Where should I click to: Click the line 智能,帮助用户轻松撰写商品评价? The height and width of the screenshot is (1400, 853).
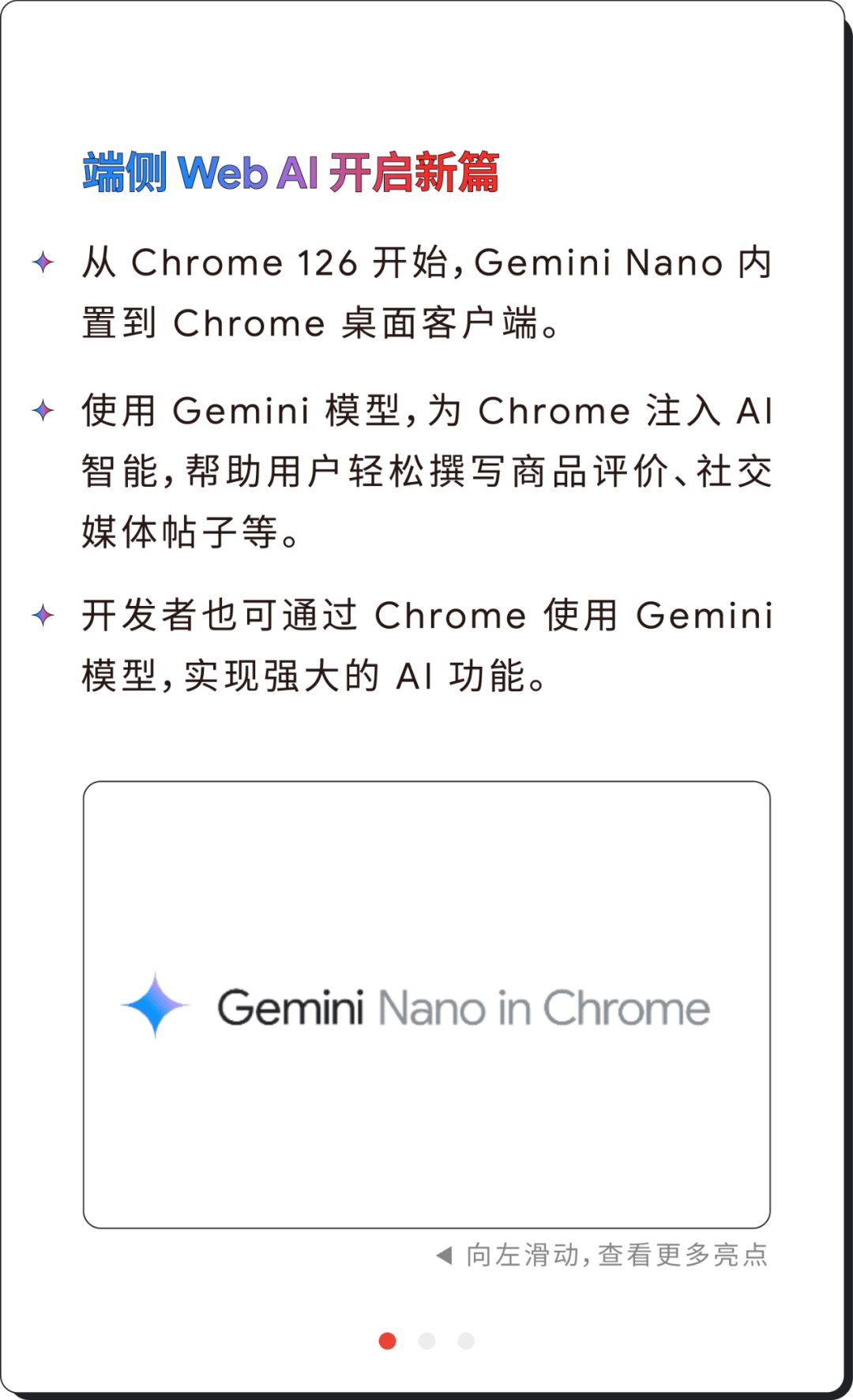coord(426,472)
